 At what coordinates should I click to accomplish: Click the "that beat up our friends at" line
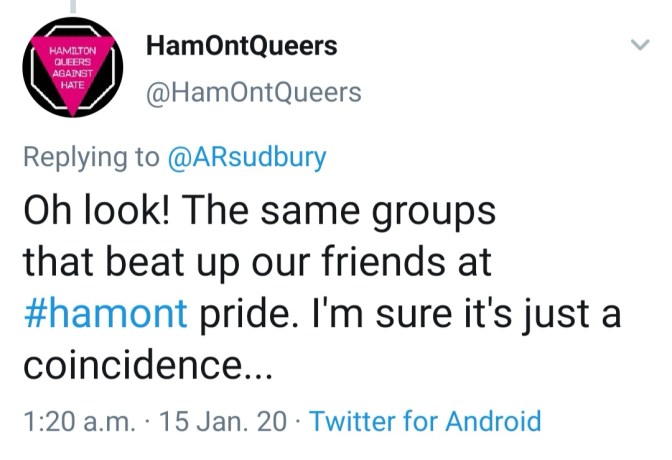coord(256,263)
